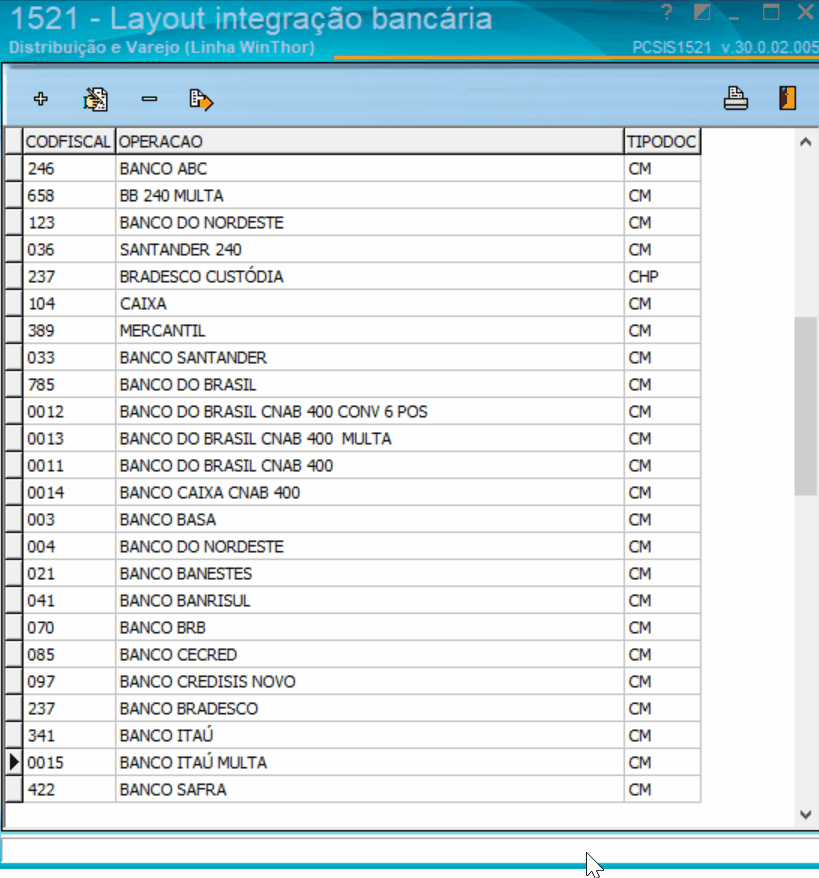The image size is (819, 878).
Task: Sort by the CODFISCAL column header
Action: (69, 141)
